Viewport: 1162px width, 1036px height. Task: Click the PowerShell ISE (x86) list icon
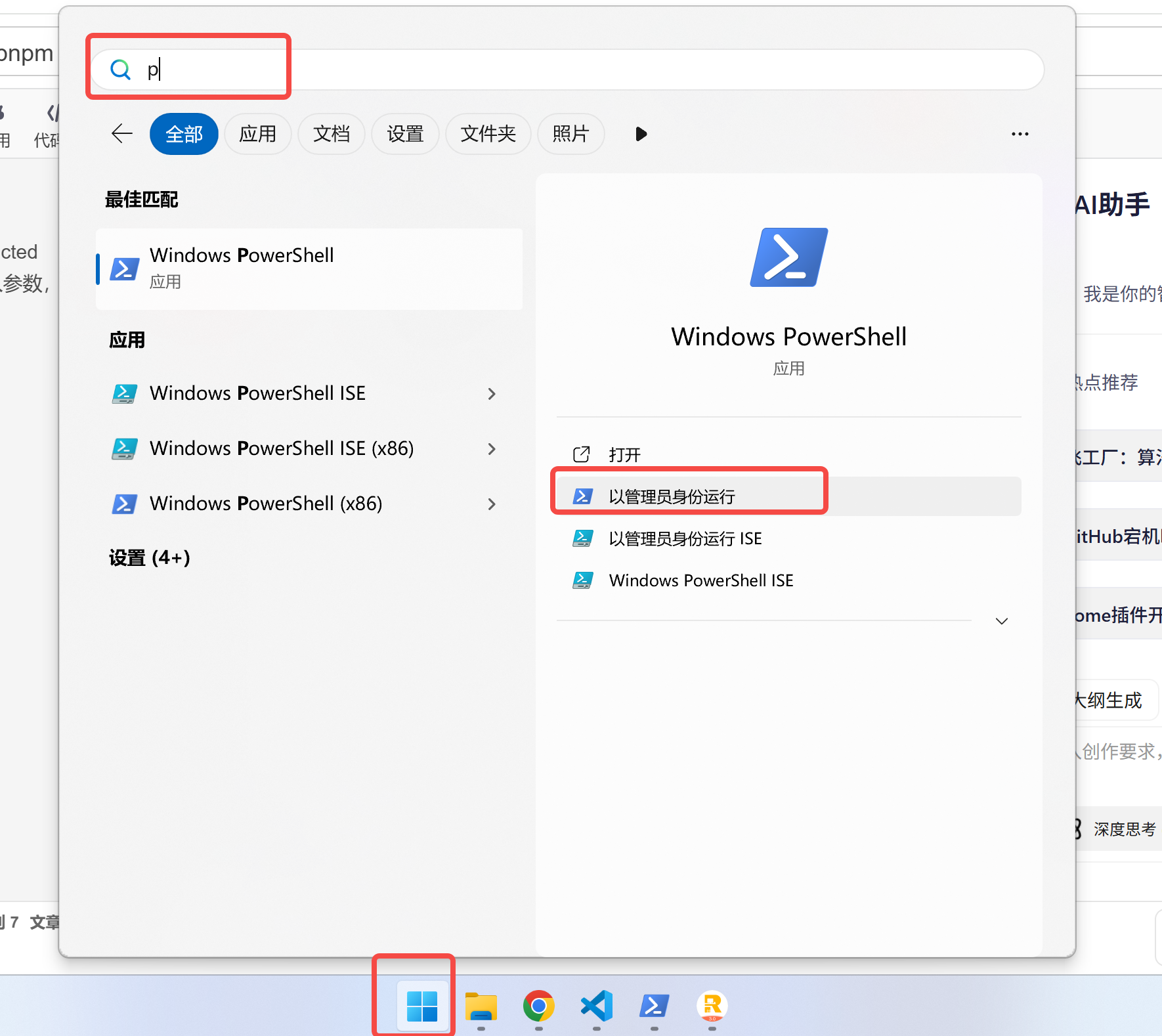(x=125, y=448)
